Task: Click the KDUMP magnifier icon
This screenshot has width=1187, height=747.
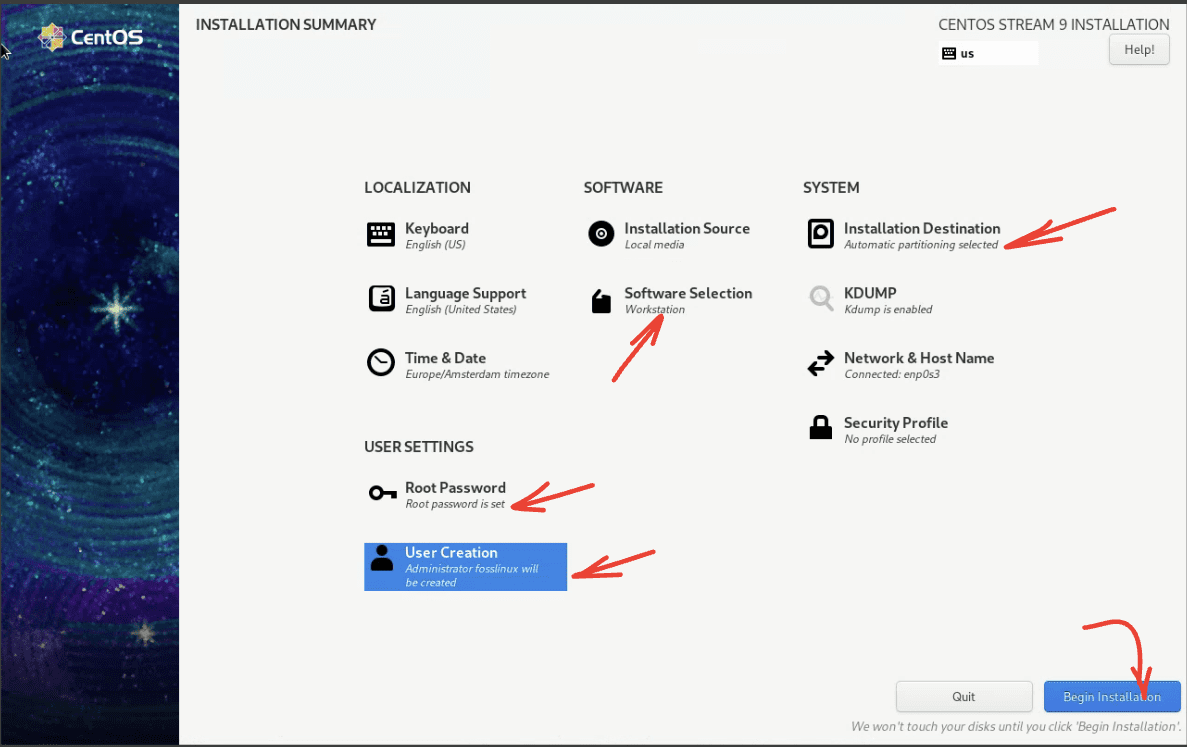Action: [x=821, y=297]
